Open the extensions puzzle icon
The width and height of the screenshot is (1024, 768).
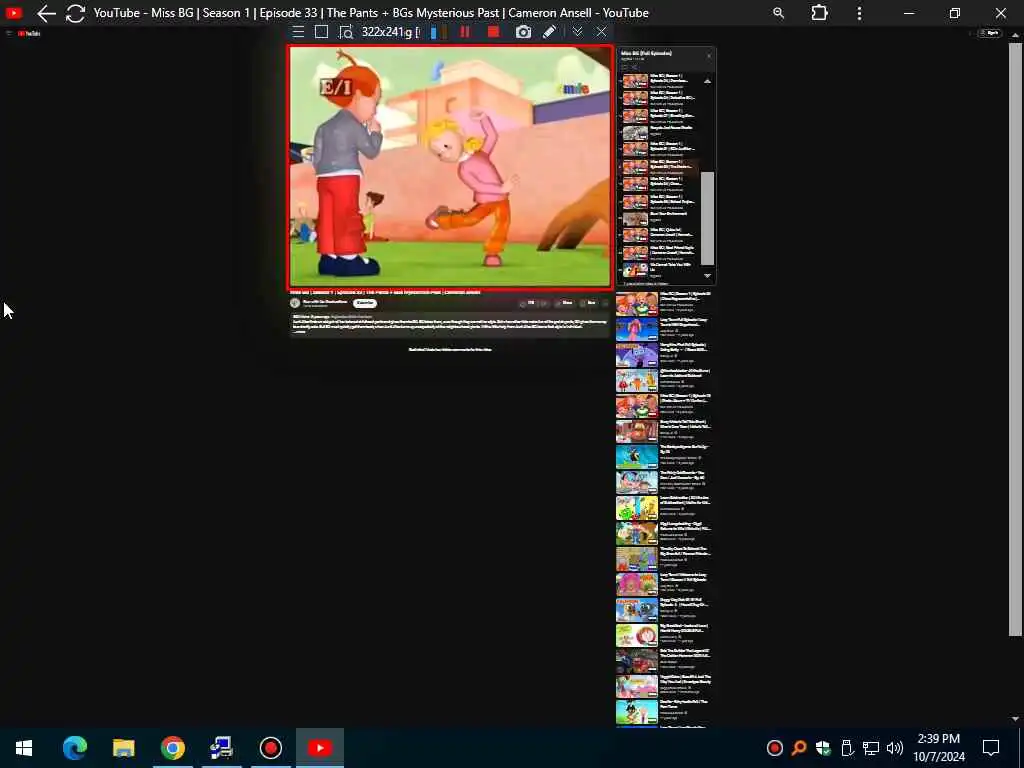click(x=819, y=13)
